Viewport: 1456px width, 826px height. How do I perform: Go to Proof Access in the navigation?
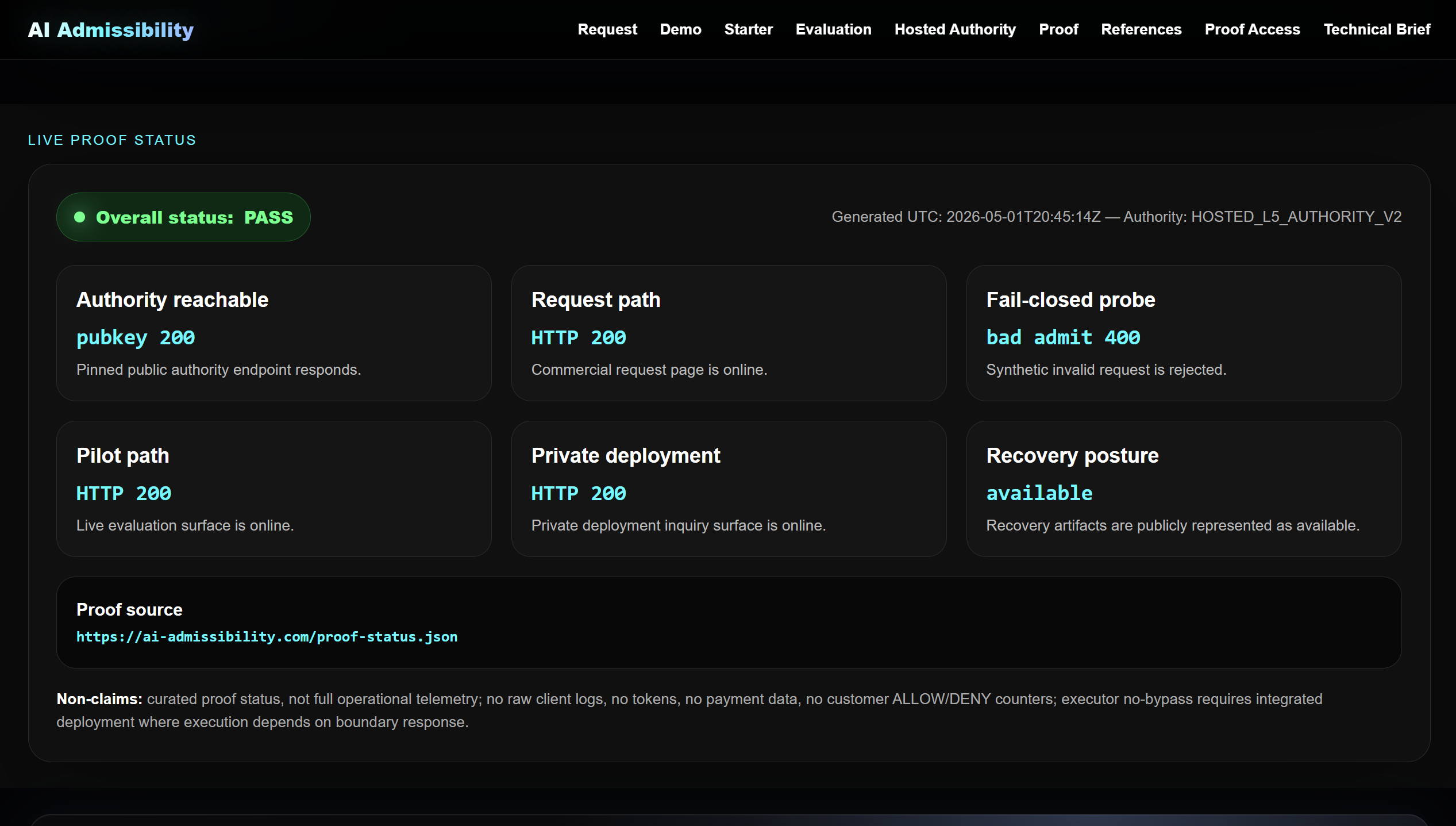(x=1252, y=29)
